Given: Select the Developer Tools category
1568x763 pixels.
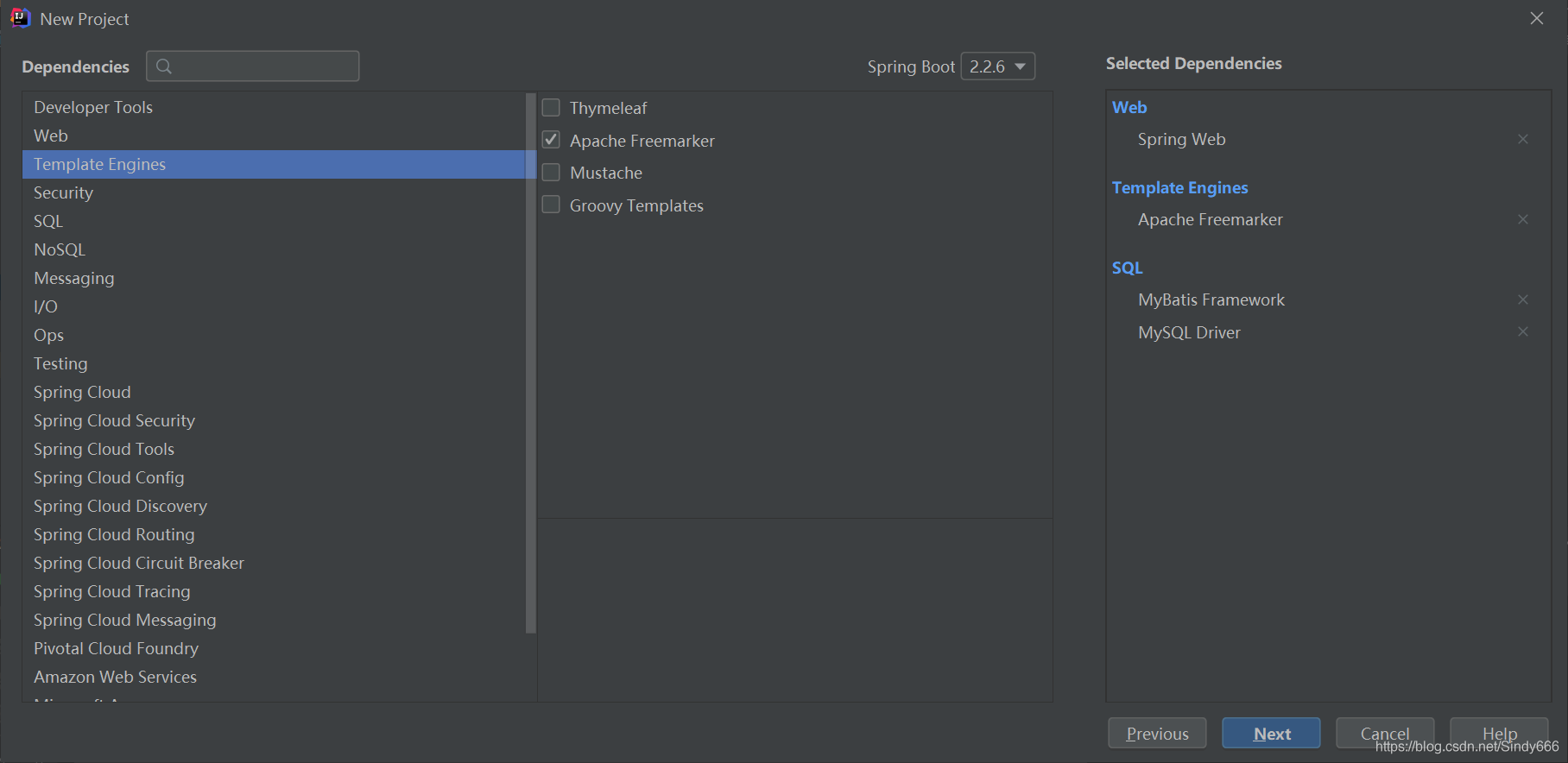Looking at the screenshot, I should click(x=274, y=107).
